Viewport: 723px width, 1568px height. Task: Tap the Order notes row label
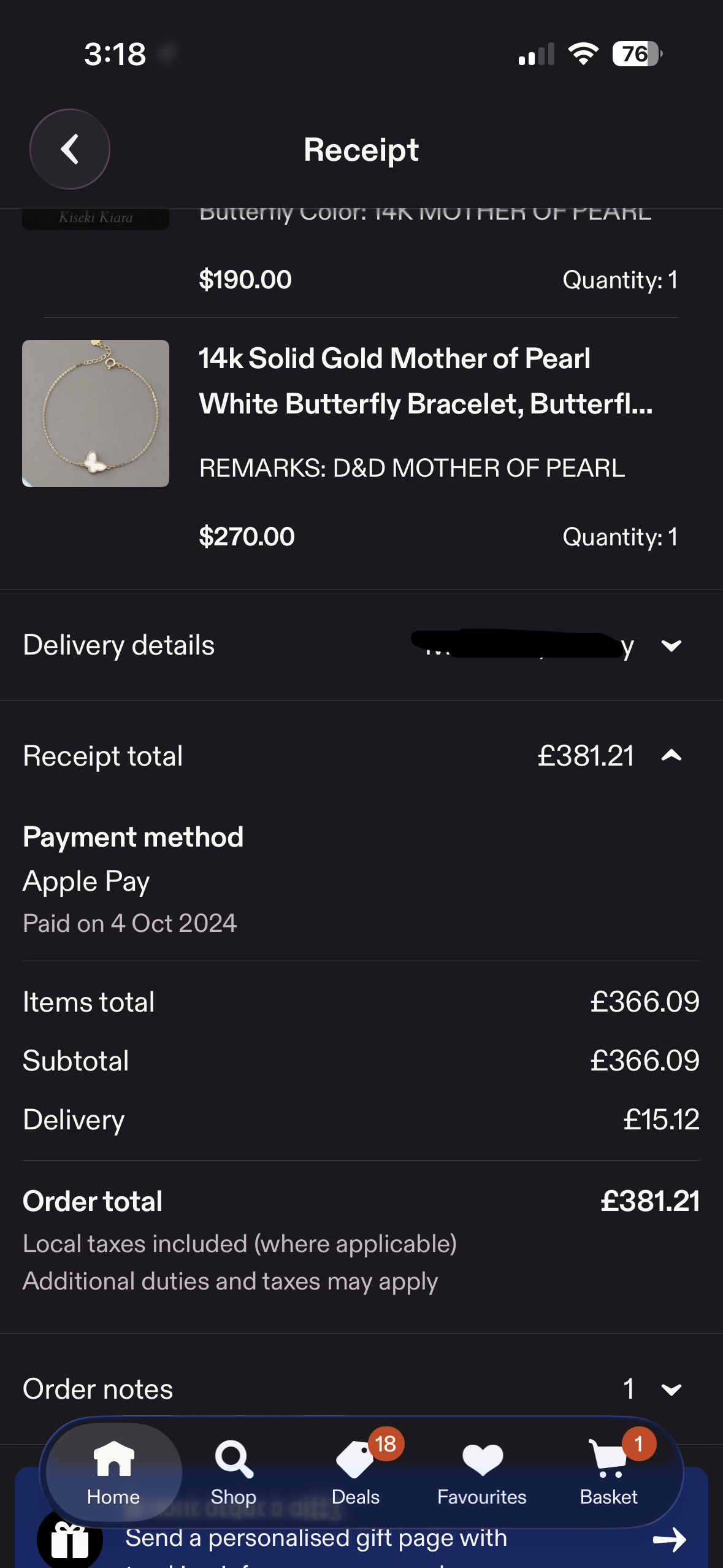(x=98, y=1389)
